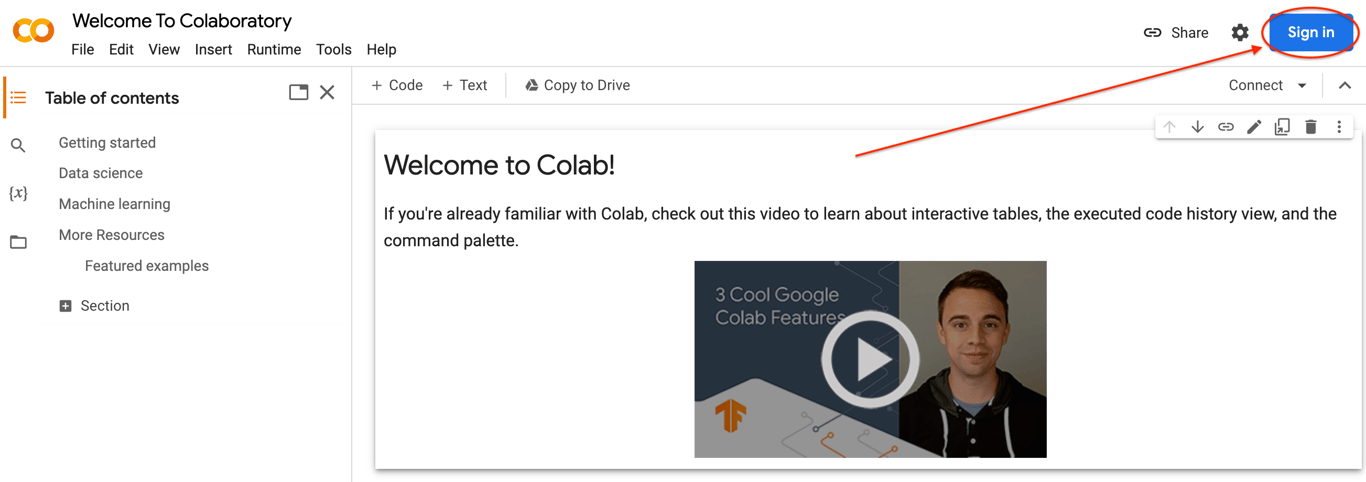This screenshot has height=482, width=1366.
Task: Mirror cell in tab icon
Action: 1282,127
